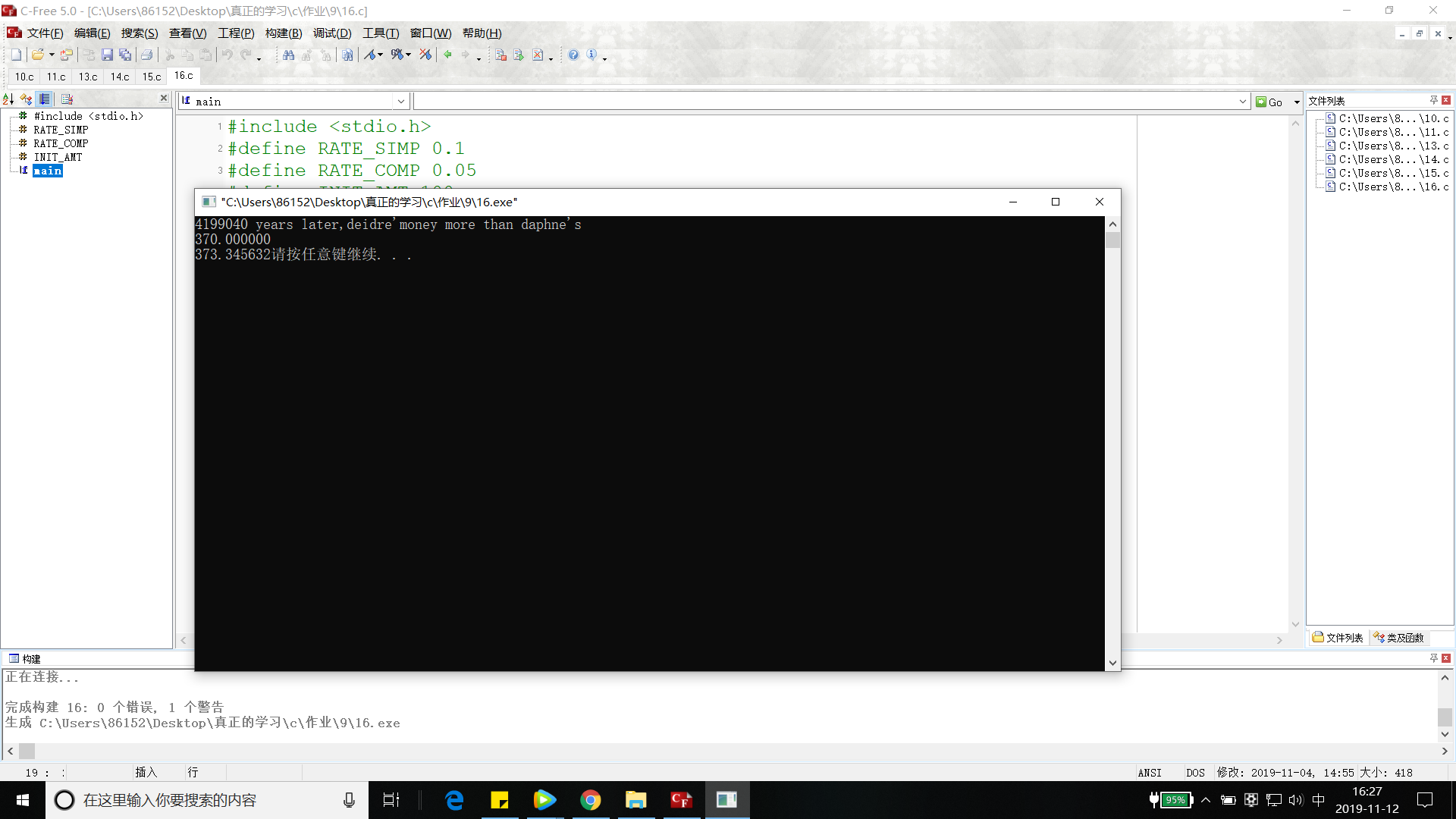Open the 构建(B) build menu
The width and height of the screenshot is (1456, 819).
coord(283,33)
